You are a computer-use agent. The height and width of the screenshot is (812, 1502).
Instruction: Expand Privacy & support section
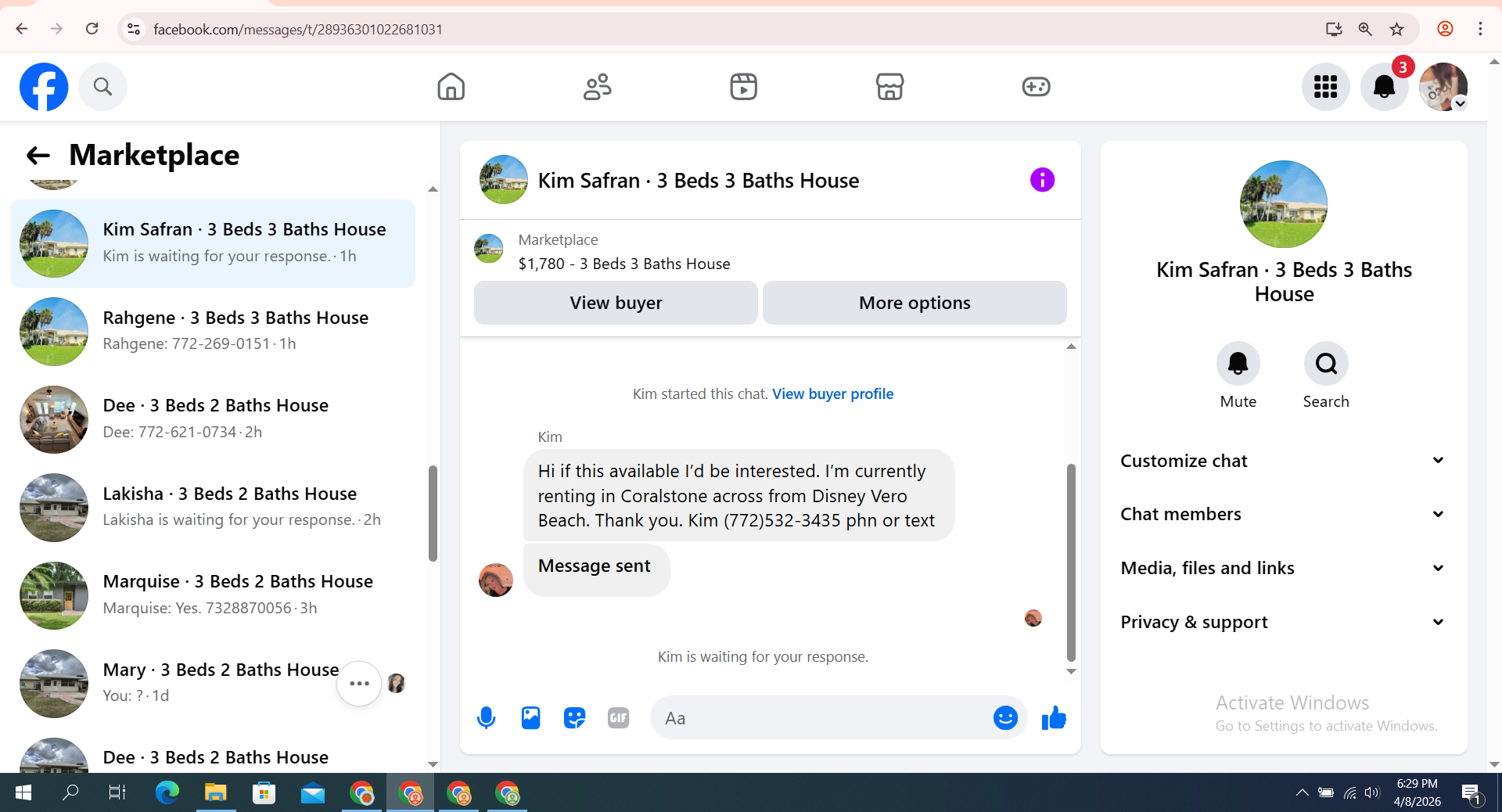click(1283, 622)
